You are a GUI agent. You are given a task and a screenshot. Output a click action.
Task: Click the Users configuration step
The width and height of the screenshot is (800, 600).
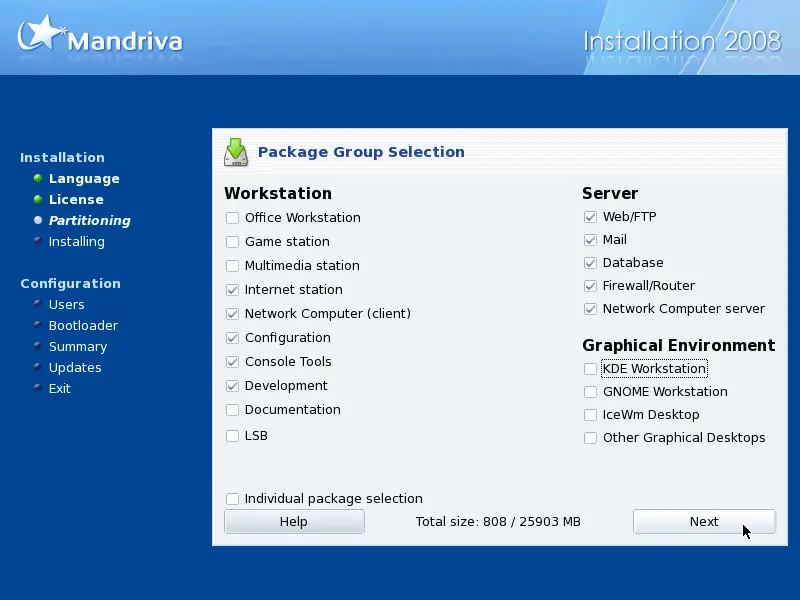point(66,305)
